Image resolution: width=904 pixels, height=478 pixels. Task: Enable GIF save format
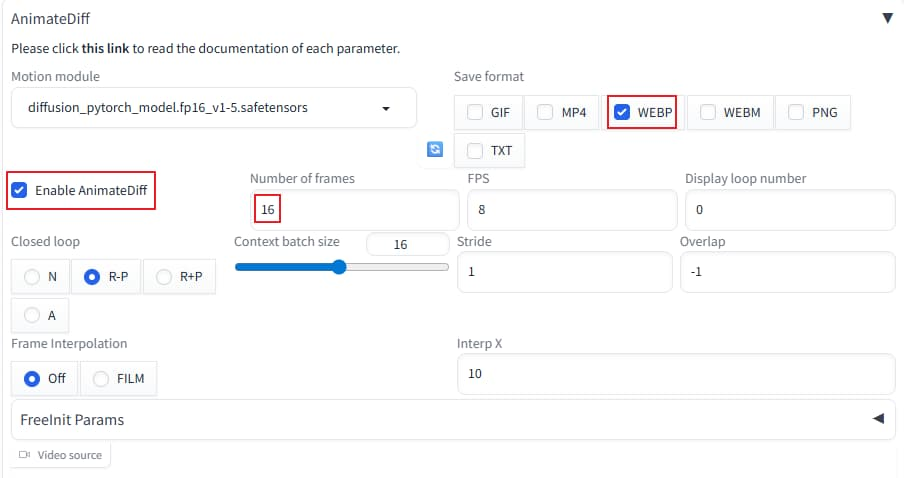click(475, 113)
